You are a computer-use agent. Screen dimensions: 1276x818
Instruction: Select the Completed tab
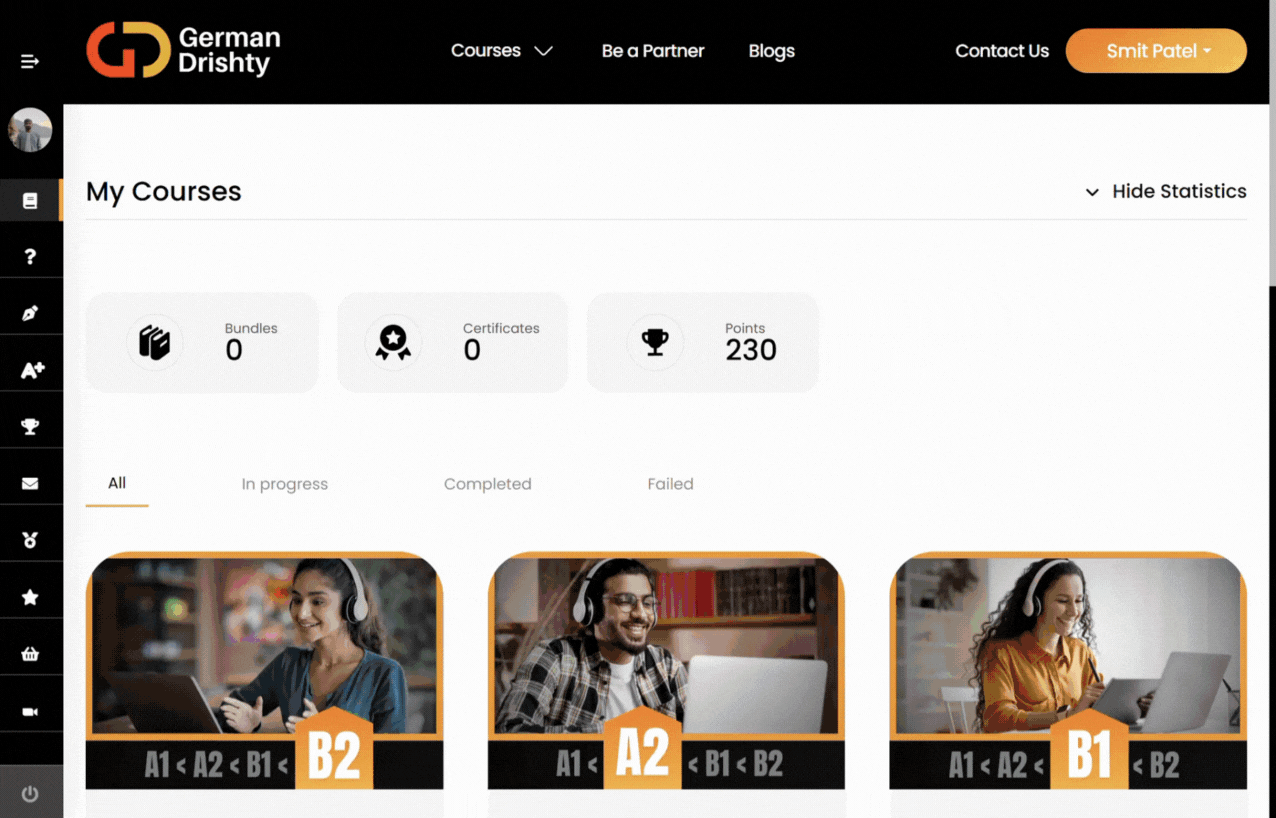click(x=487, y=484)
